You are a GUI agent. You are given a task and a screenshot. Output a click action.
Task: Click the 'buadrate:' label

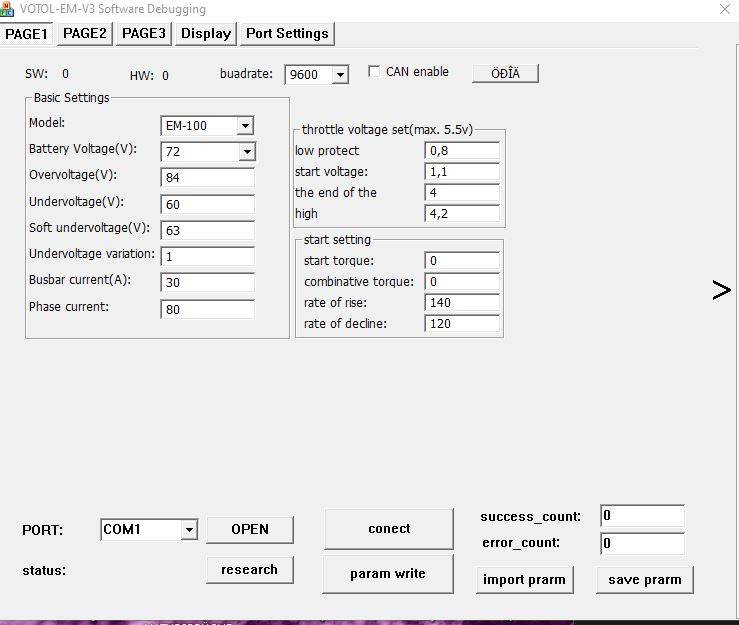pyautogui.click(x=246, y=74)
